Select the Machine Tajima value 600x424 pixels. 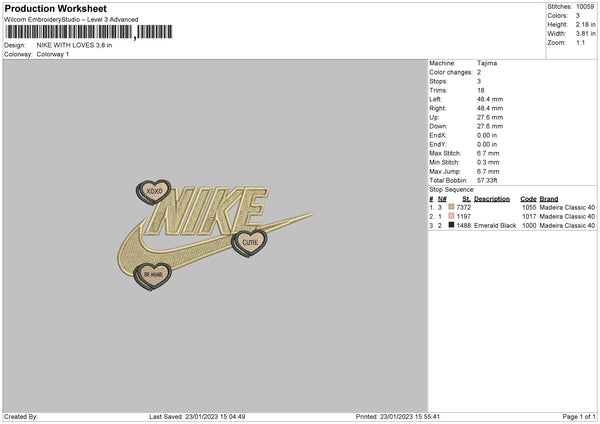click(x=487, y=63)
